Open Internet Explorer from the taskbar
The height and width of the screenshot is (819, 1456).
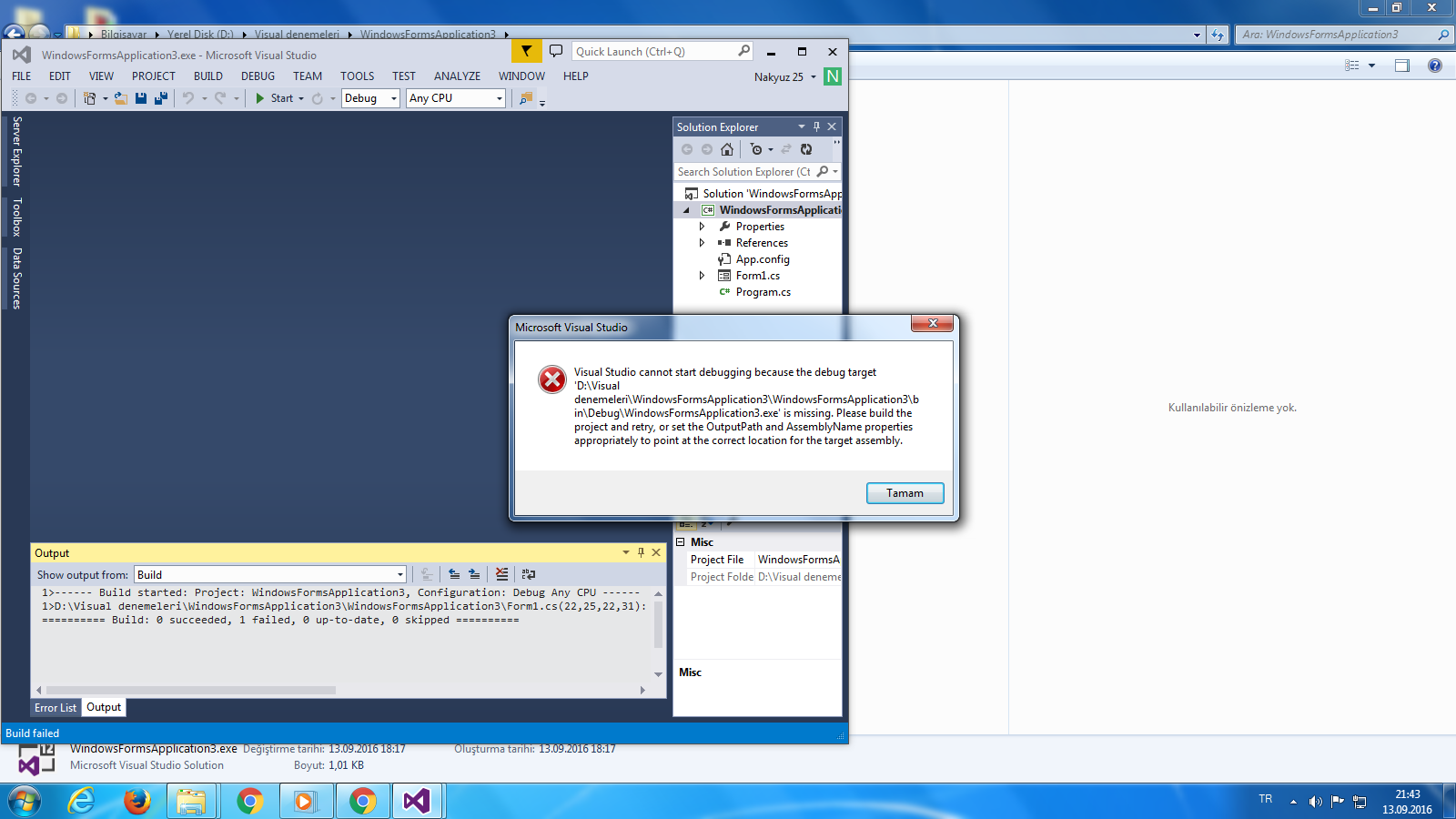[x=82, y=801]
